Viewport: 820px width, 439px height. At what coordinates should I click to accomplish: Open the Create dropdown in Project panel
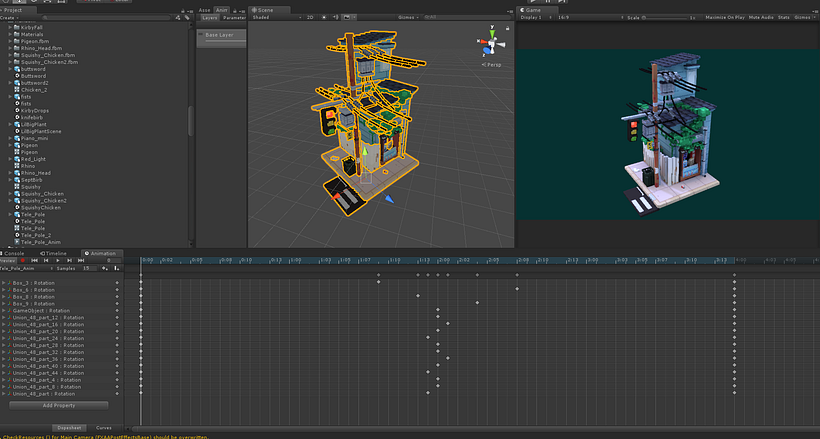[x=8, y=18]
